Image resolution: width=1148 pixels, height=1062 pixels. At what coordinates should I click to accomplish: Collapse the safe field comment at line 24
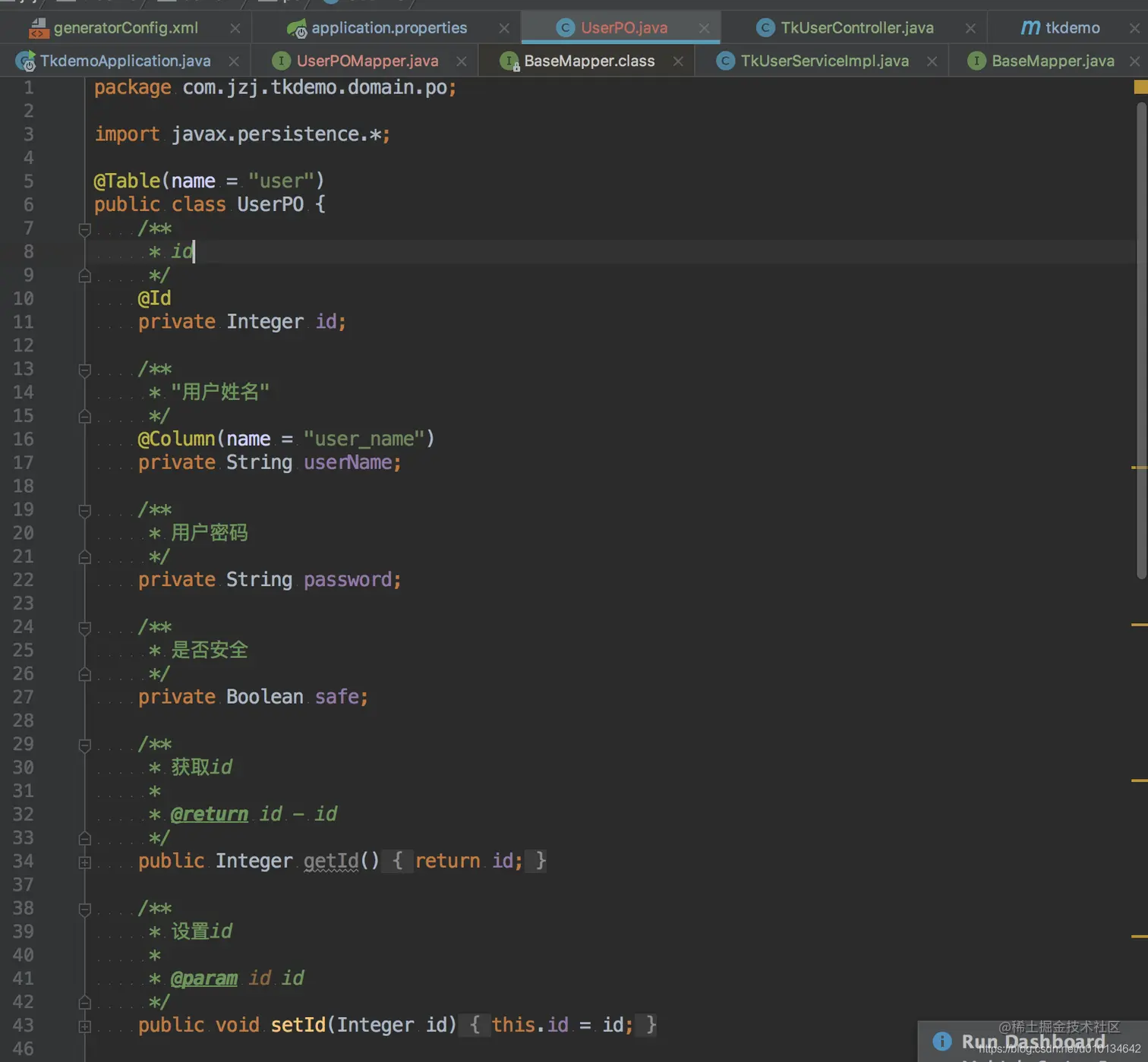[x=85, y=628]
